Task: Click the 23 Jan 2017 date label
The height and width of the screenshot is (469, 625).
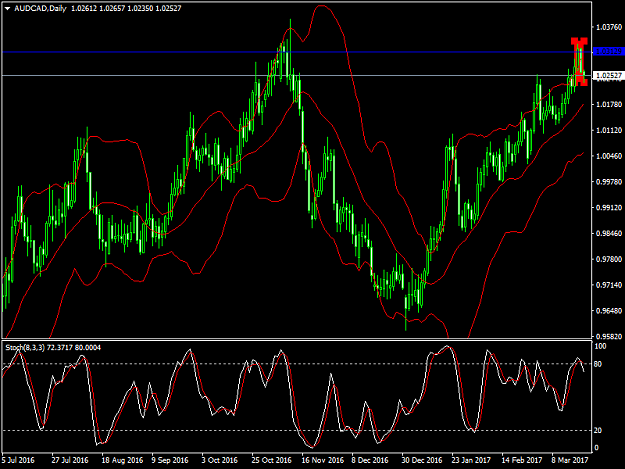Action: tap(471, 460)
